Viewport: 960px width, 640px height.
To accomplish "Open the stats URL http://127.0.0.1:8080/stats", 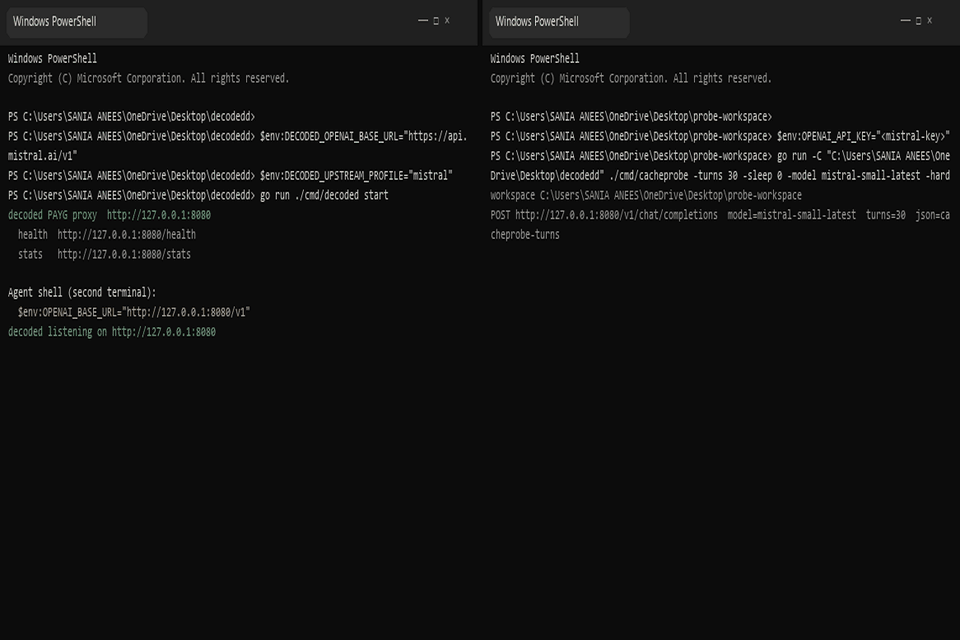I will 124,254.
